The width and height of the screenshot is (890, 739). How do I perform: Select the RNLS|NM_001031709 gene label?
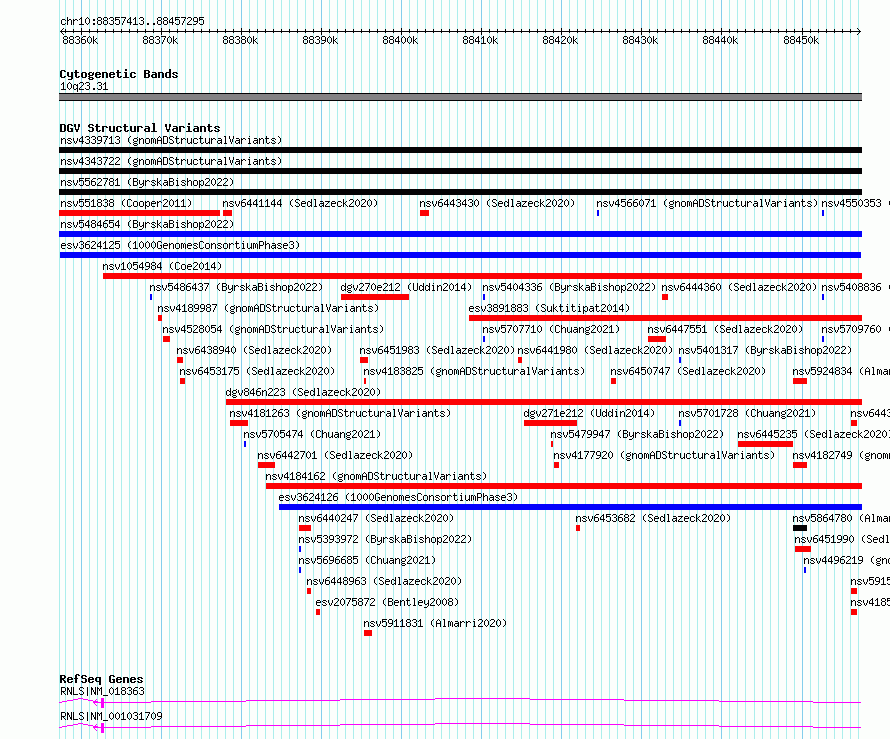(x=111, y=716)
